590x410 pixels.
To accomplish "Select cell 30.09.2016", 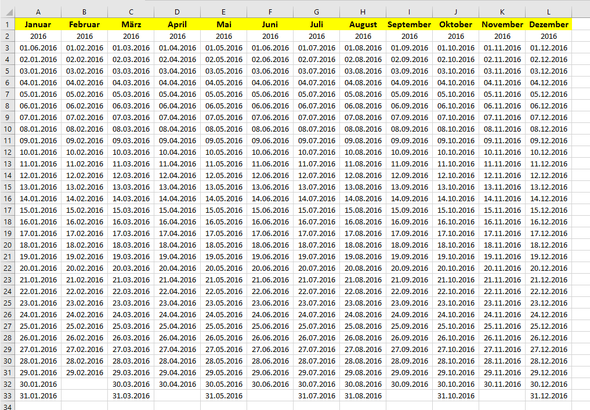I will click(x=409, y=384).
